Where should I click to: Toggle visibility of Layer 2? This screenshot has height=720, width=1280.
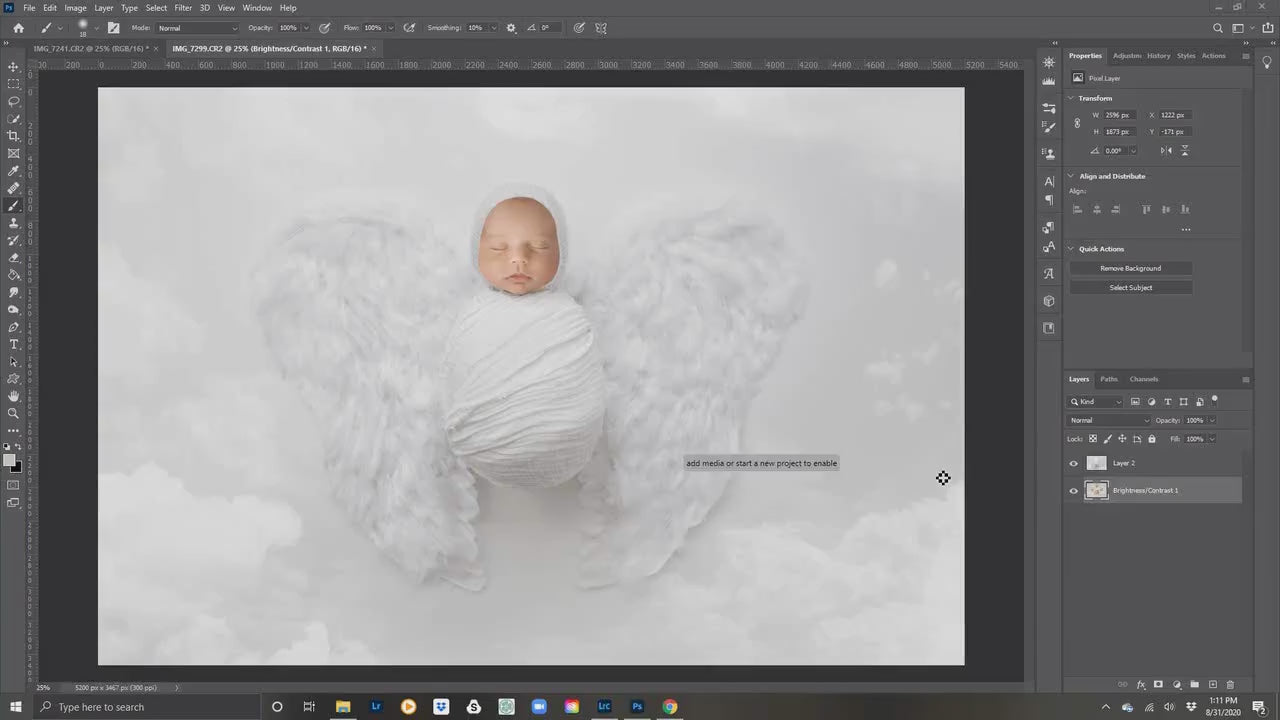point(1074,463)
